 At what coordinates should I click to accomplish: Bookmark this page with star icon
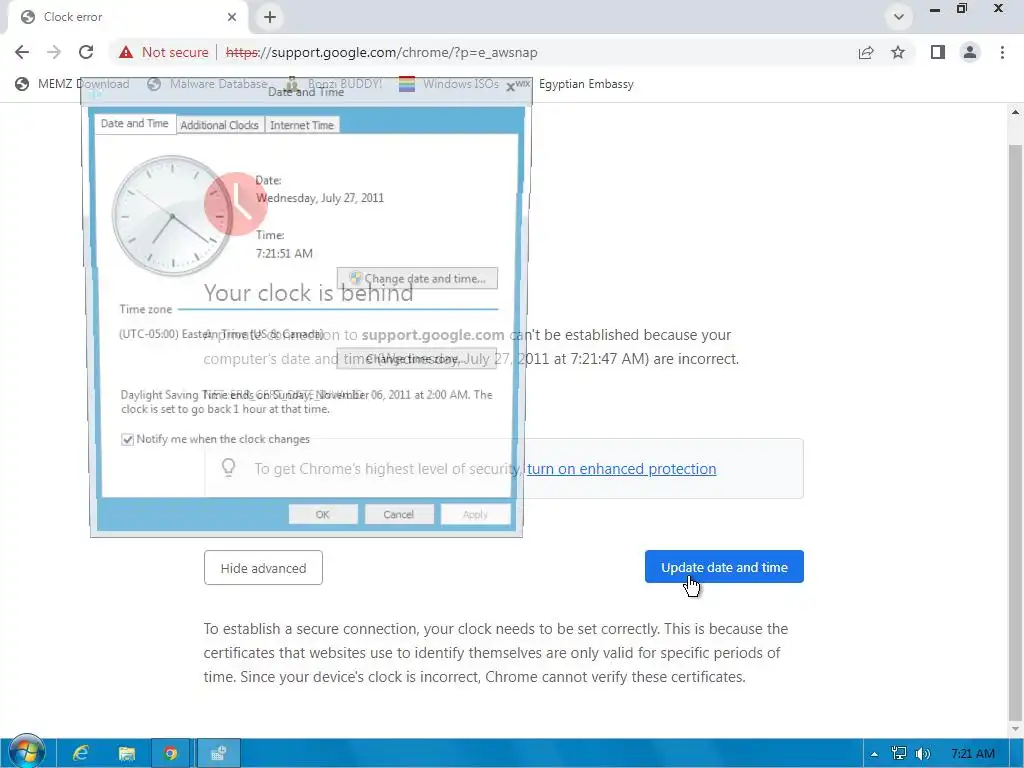coord(898,52)
